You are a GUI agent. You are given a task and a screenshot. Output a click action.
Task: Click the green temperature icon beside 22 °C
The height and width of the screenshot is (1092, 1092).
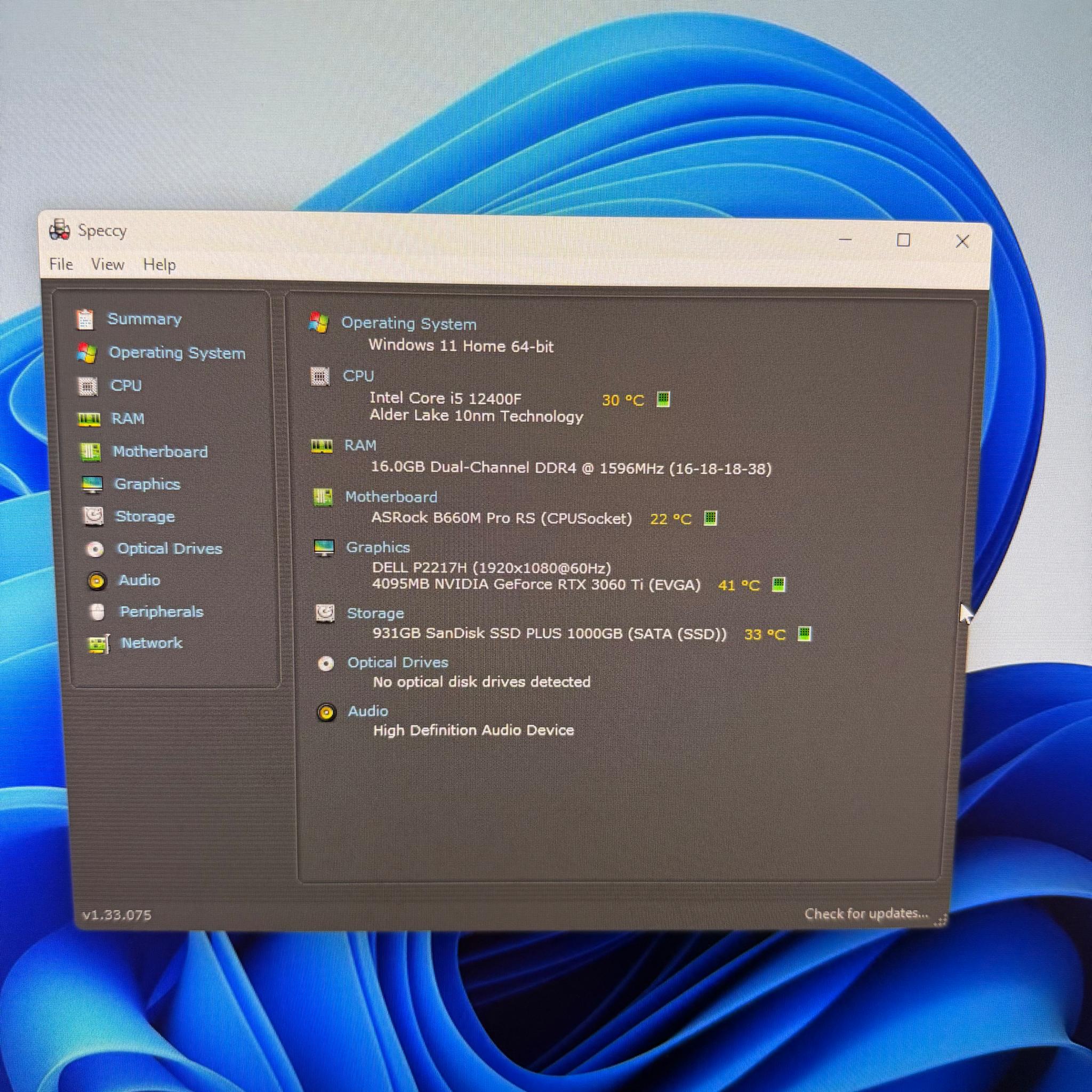pos(710,518)
